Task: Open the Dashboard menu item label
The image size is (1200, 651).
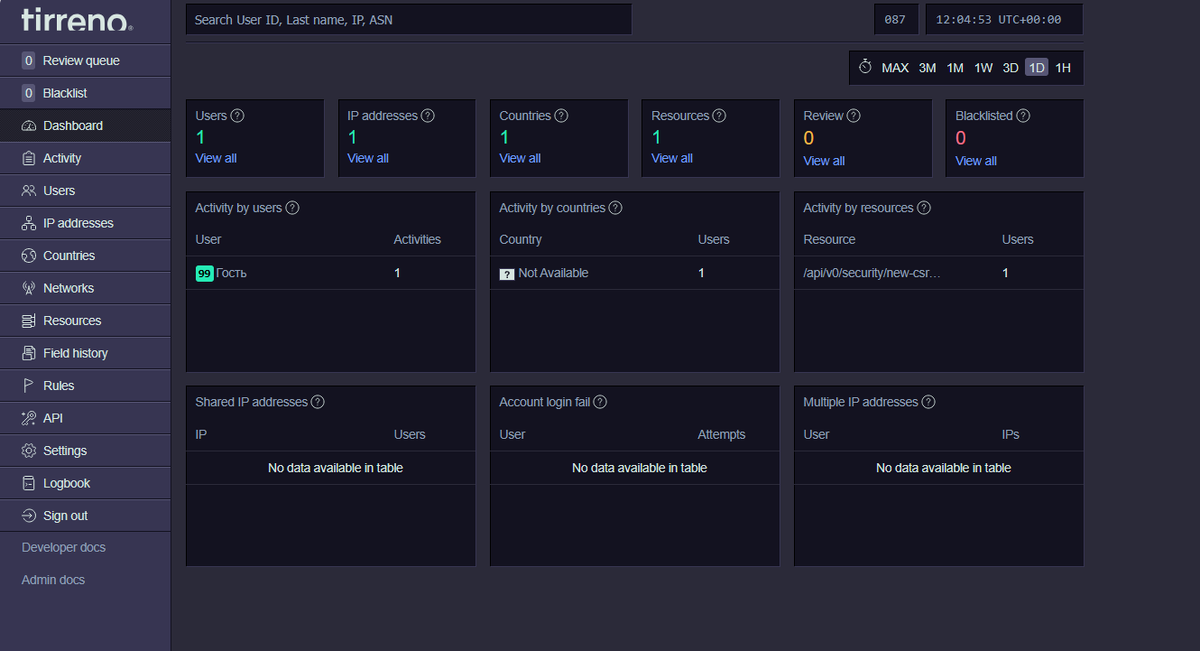Action: click(73, 126)
